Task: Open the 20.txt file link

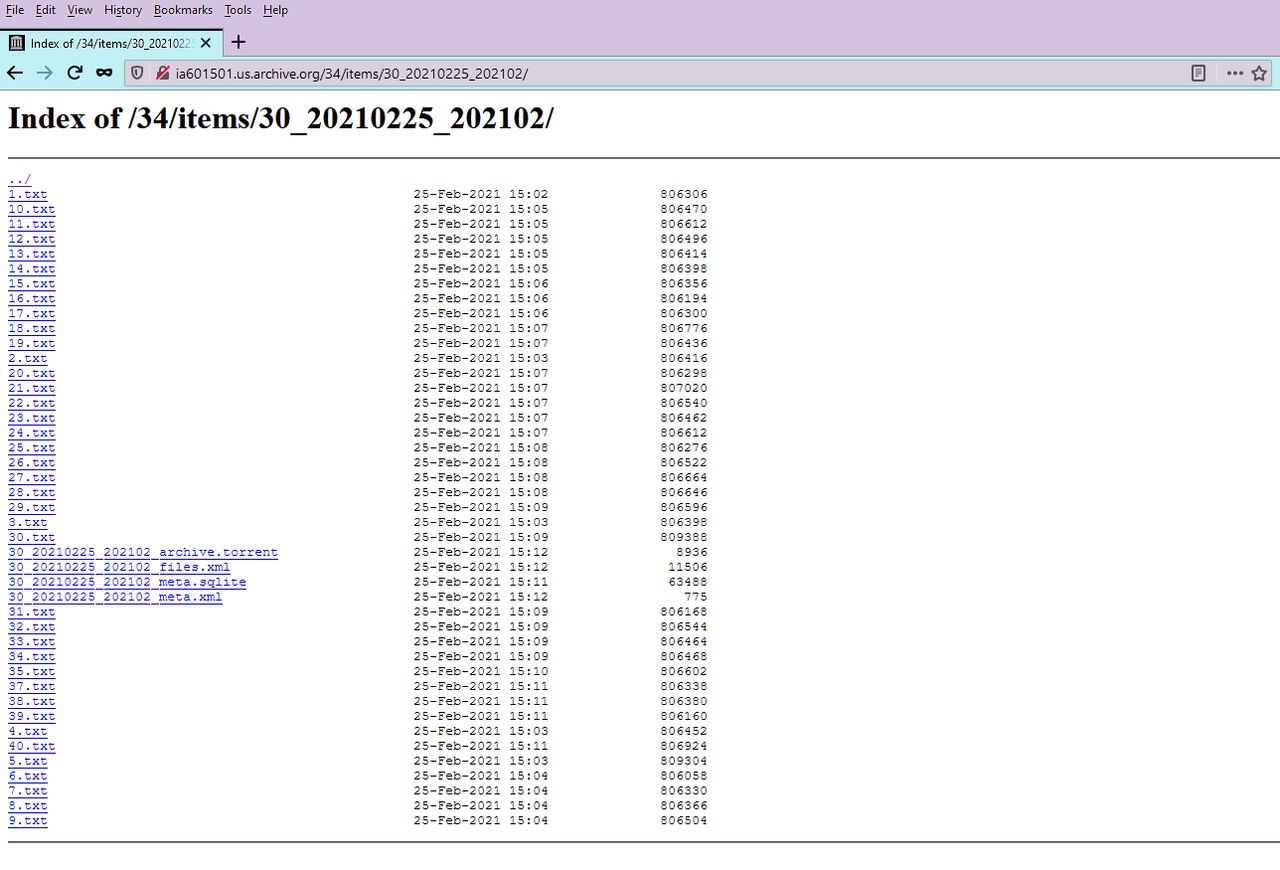Action: (31, 373)
